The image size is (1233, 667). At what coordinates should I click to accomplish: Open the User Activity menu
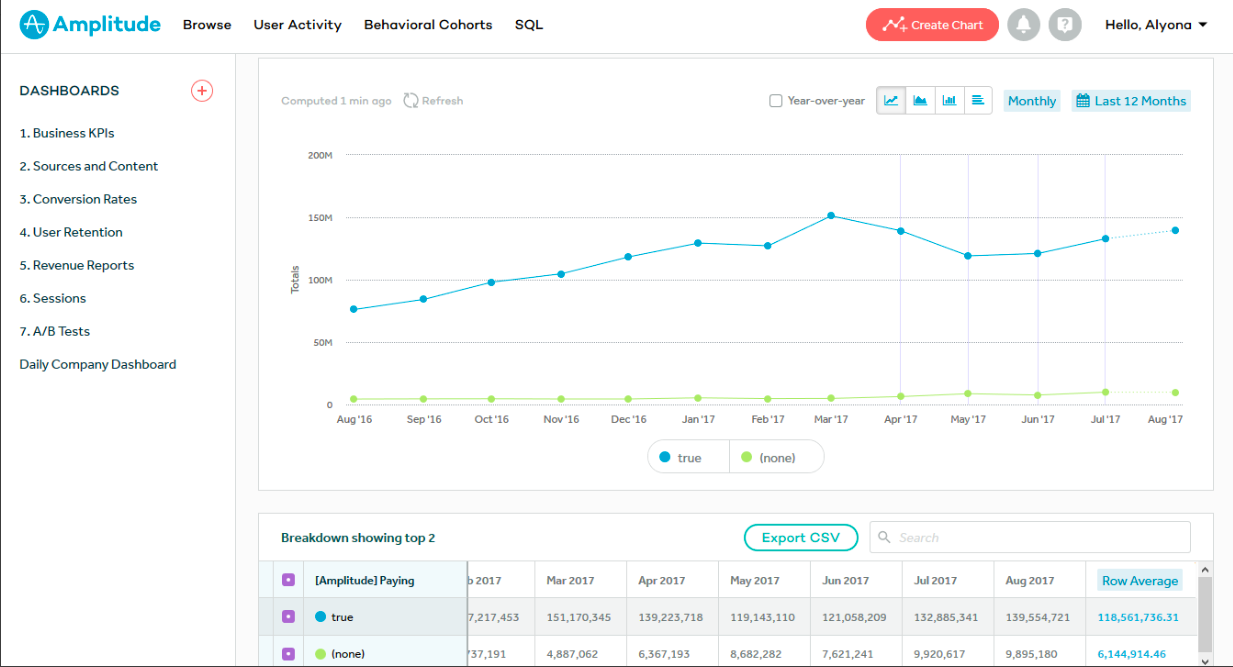coord(298,25)
